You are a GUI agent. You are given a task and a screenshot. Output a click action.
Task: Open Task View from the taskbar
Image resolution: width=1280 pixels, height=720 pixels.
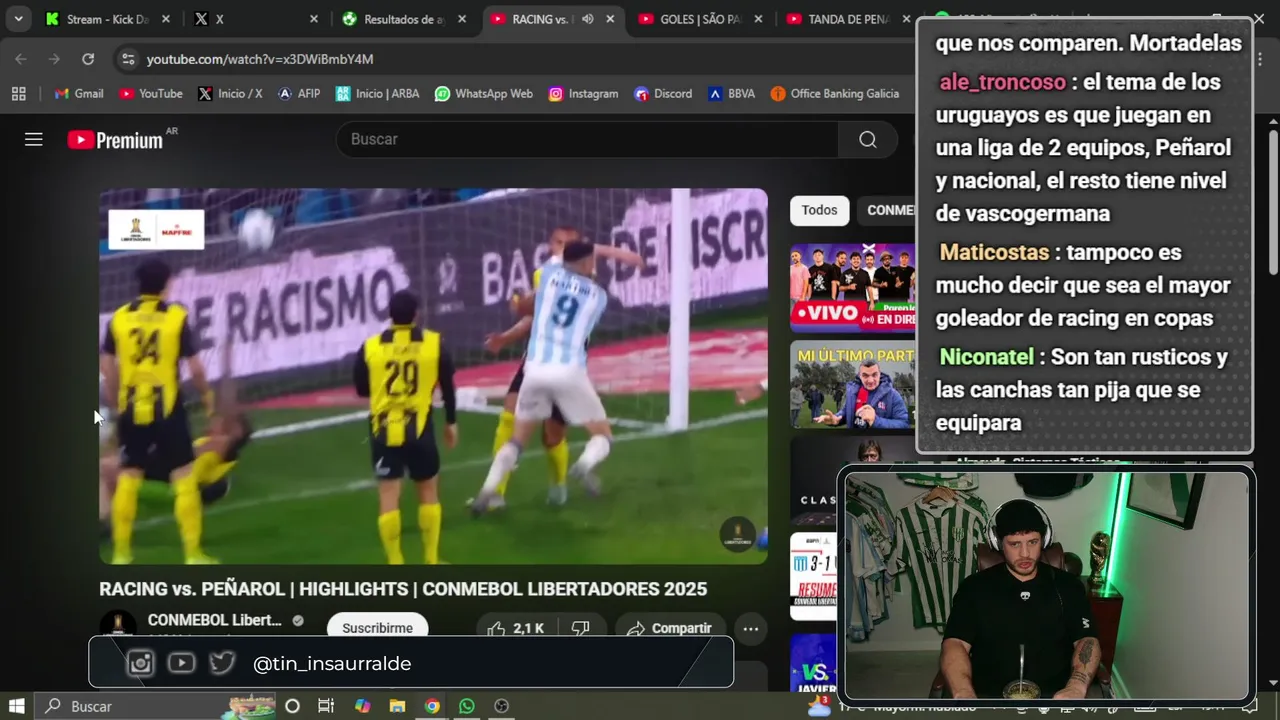(x=326, y=706)
